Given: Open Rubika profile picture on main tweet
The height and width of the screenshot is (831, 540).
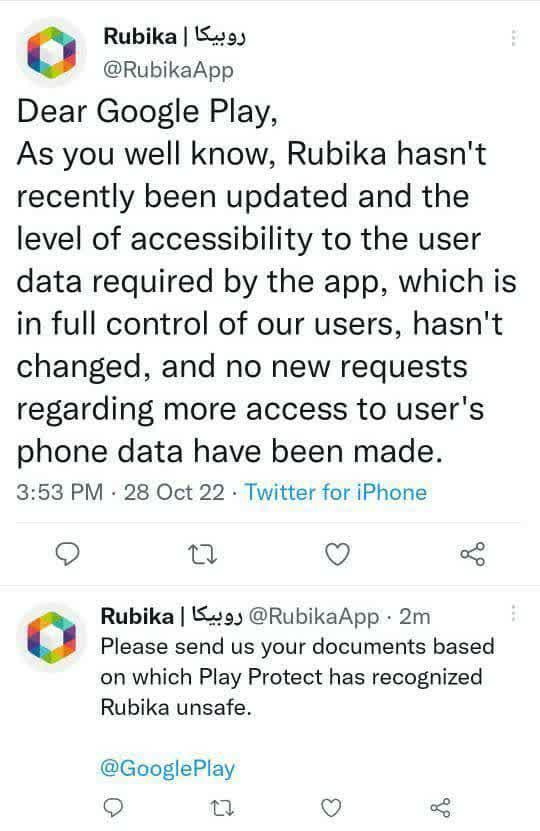Looking at the screenshot, I should [x=51, y=53].
